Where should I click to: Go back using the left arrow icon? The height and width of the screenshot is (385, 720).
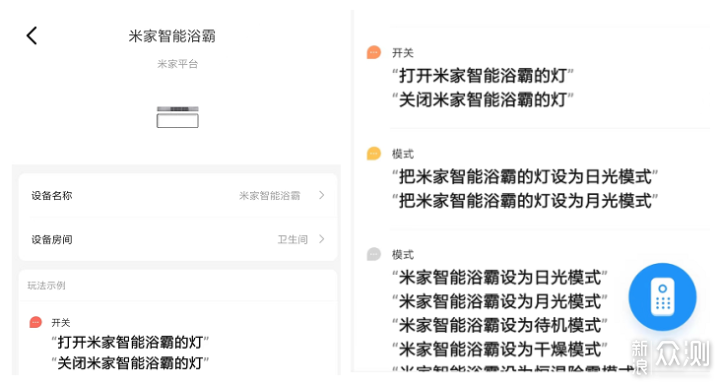[x=32, y=36]
